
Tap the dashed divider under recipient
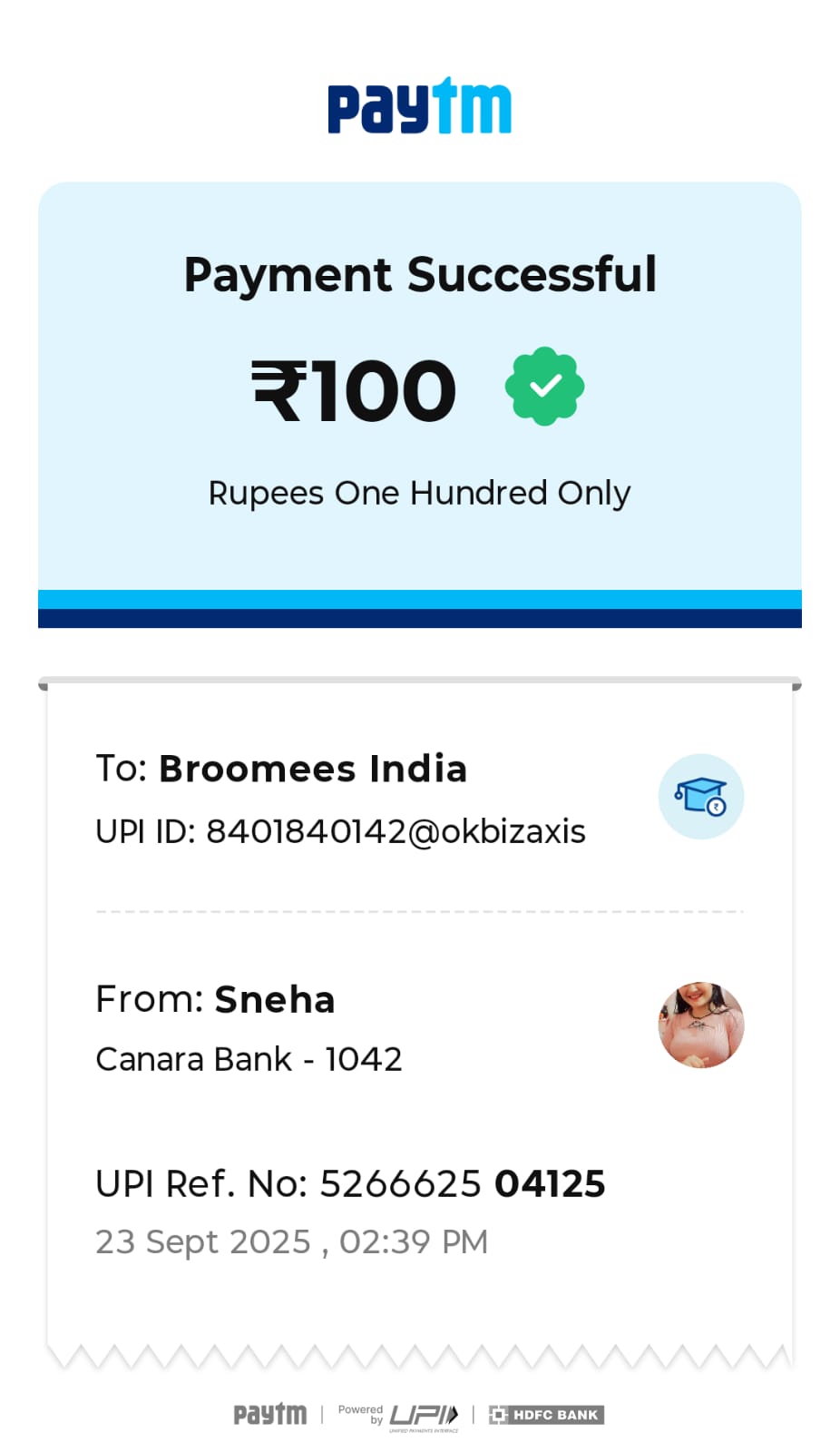click(x=419, y=911)
